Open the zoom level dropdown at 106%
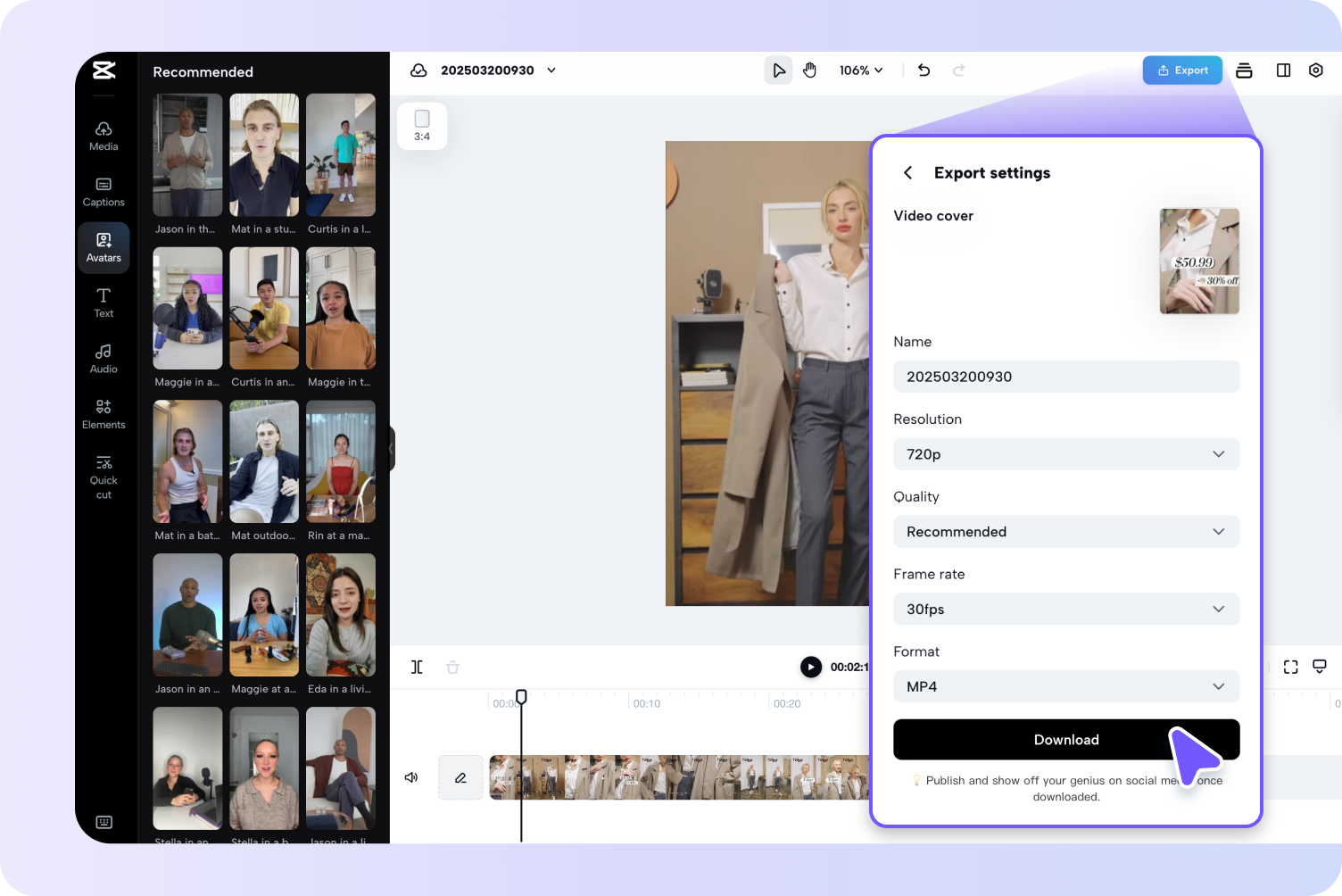The height and width of the screenshot is (896, 1342). coord(860,70)
